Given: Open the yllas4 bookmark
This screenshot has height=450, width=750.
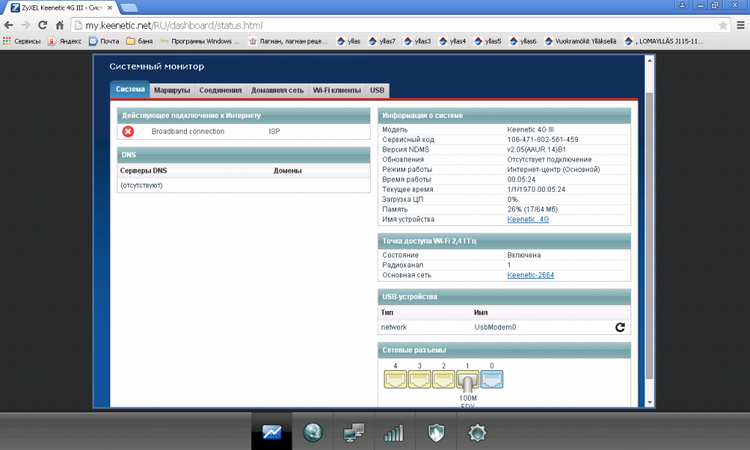Looking at the screenshot, I should (x=452, y=41).
